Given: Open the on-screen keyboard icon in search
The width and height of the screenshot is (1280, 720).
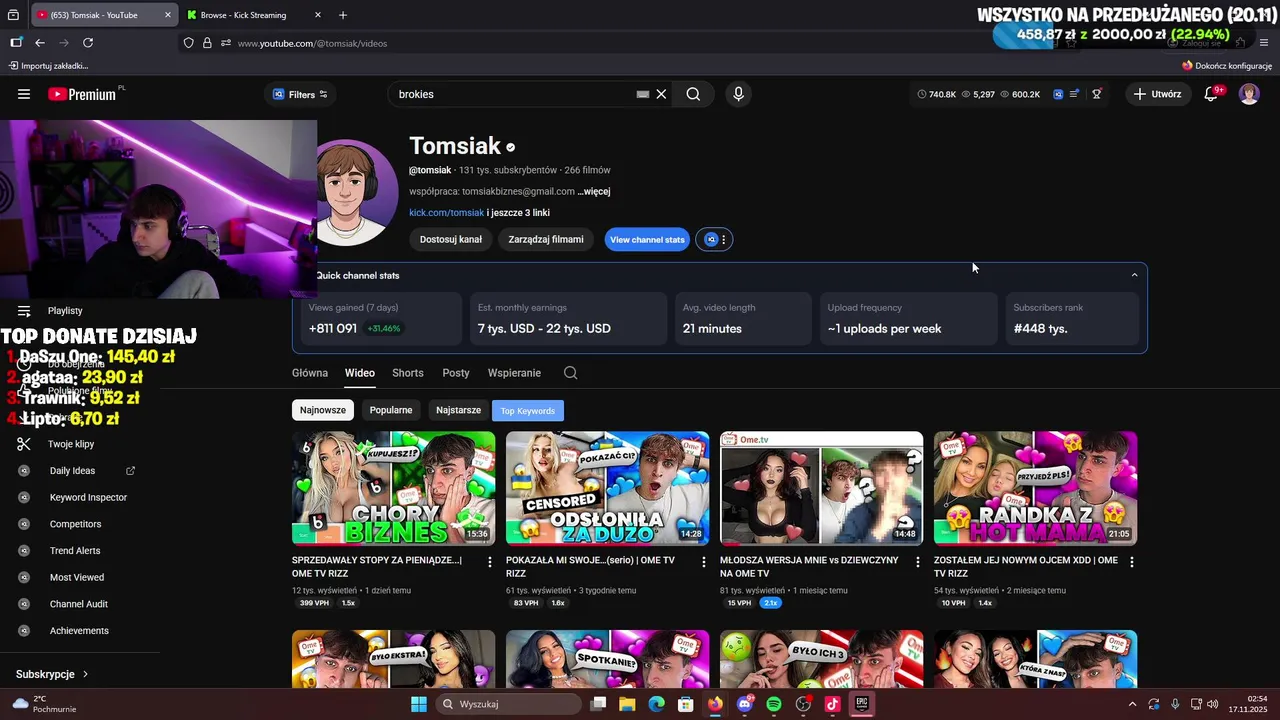Looking at the screenshot, I should point(643,94).
